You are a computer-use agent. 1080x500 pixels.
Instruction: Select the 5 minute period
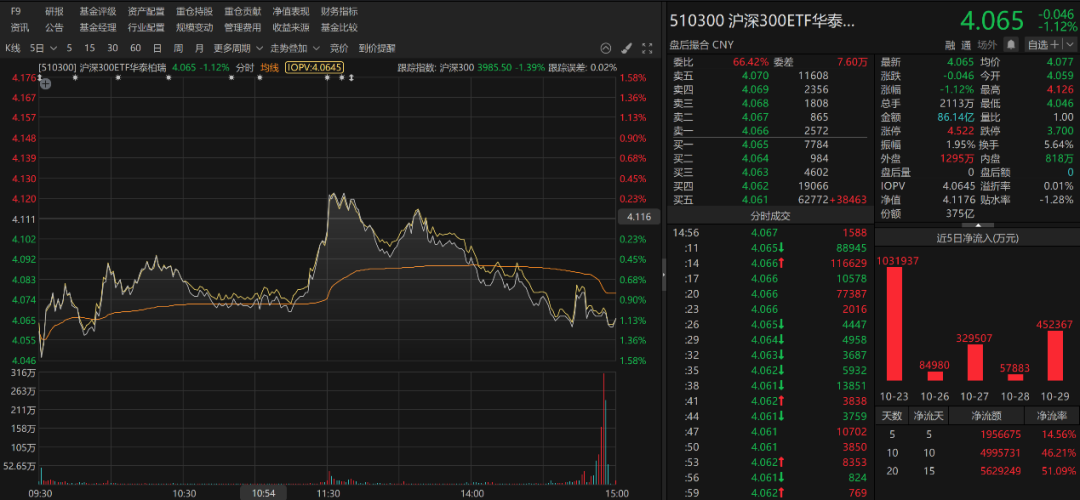(x=69, y=48)
